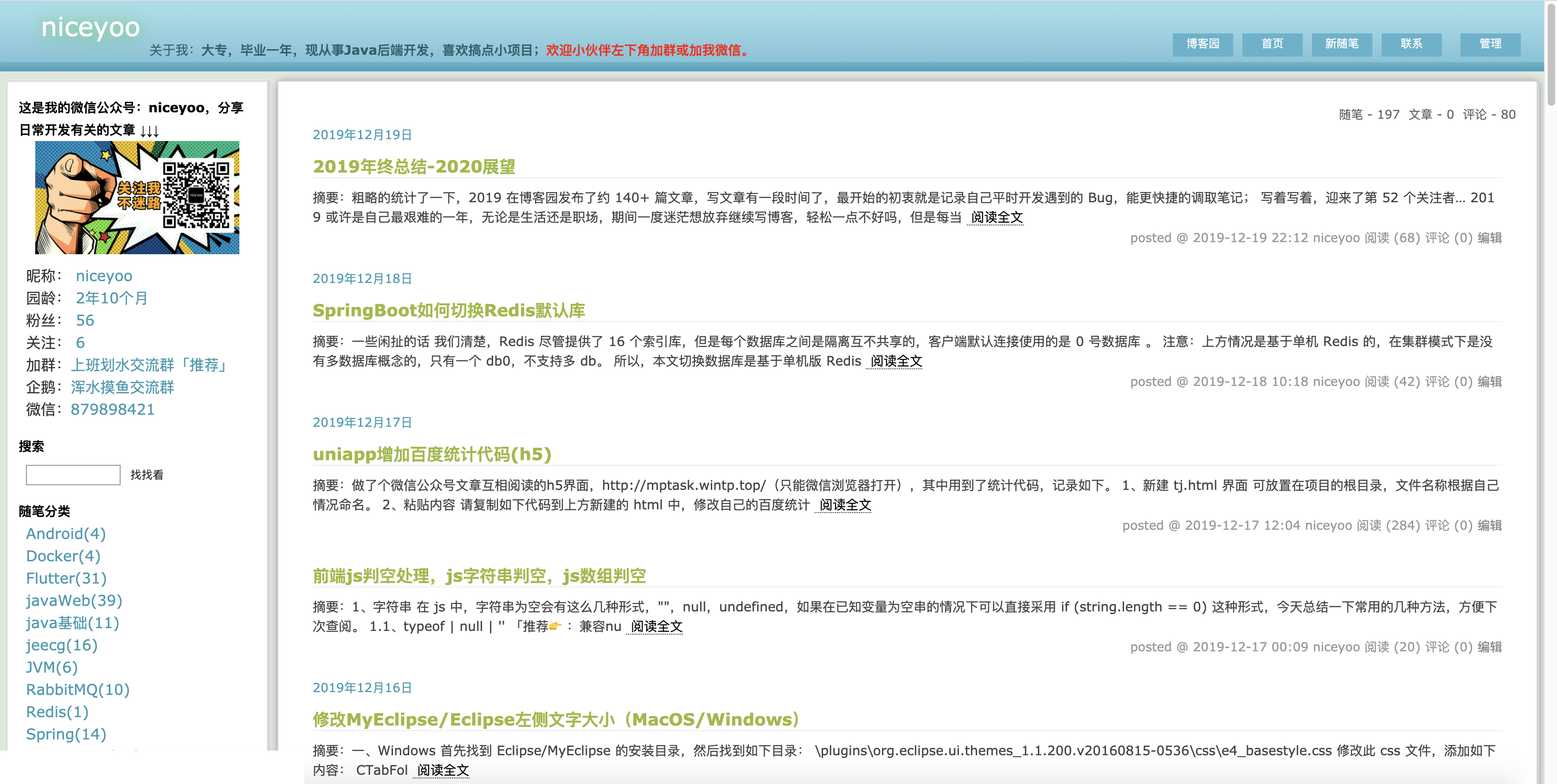The width and height of the screenshot is (1557, 784).
Task: Go to 首页 in top navigation
Action: pos(1272,44)
